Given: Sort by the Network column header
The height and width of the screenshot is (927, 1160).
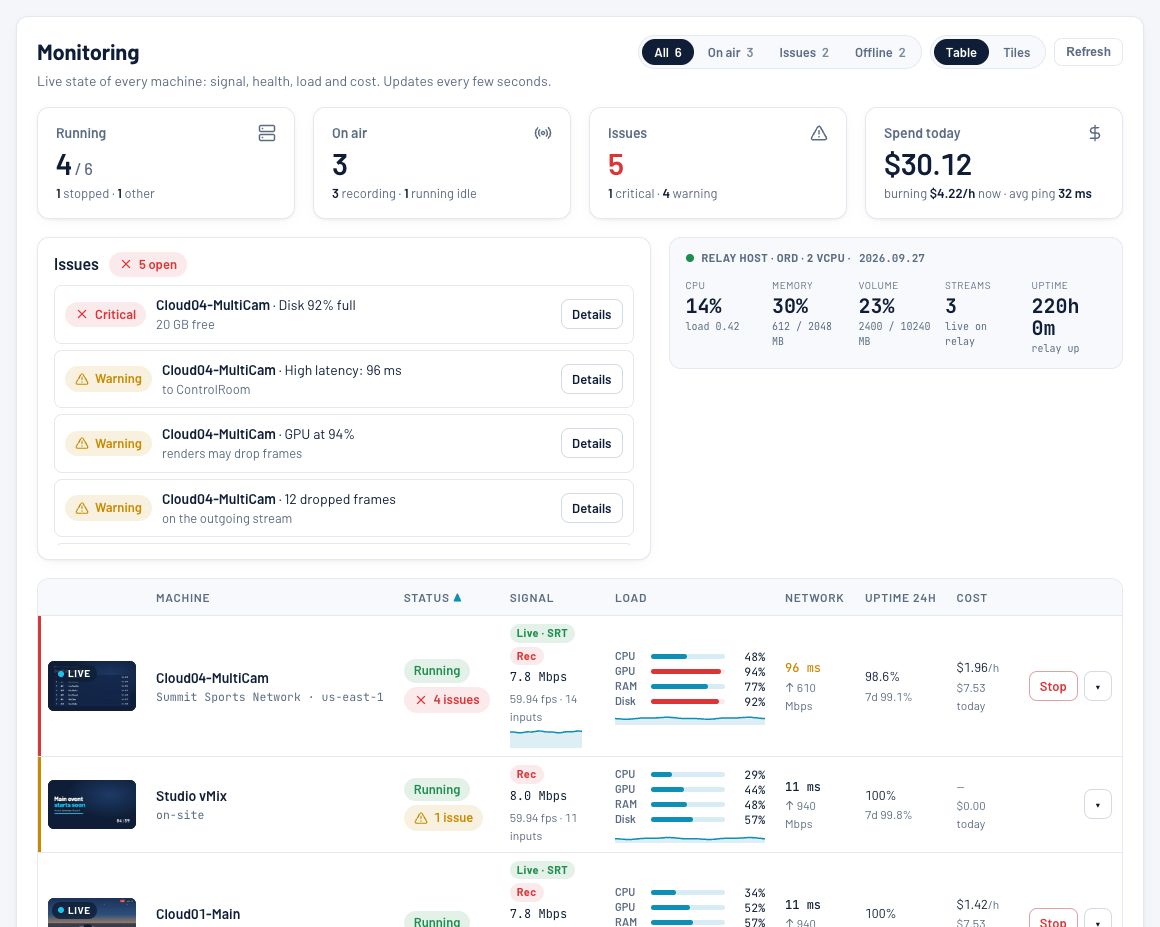Looking at the screenshot, I should click(x=814, y=598).
